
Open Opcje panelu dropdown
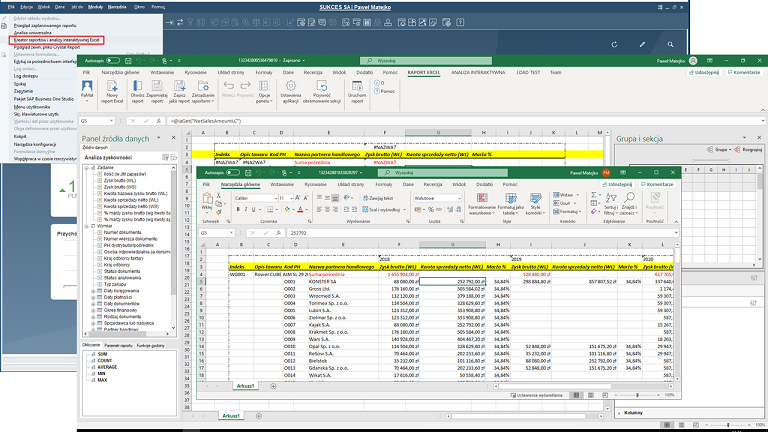coord(264,92)
